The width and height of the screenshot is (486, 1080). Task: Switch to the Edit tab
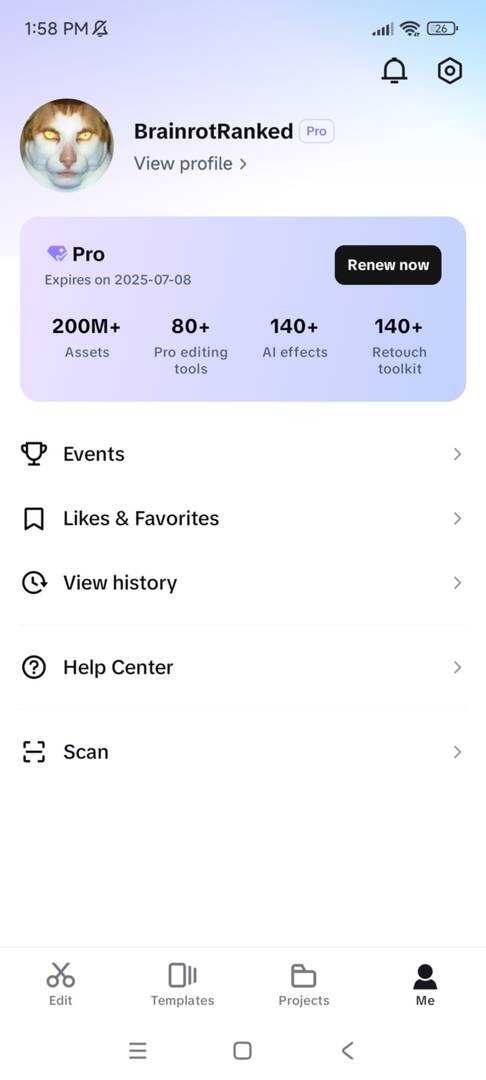(x=61, y=985)
